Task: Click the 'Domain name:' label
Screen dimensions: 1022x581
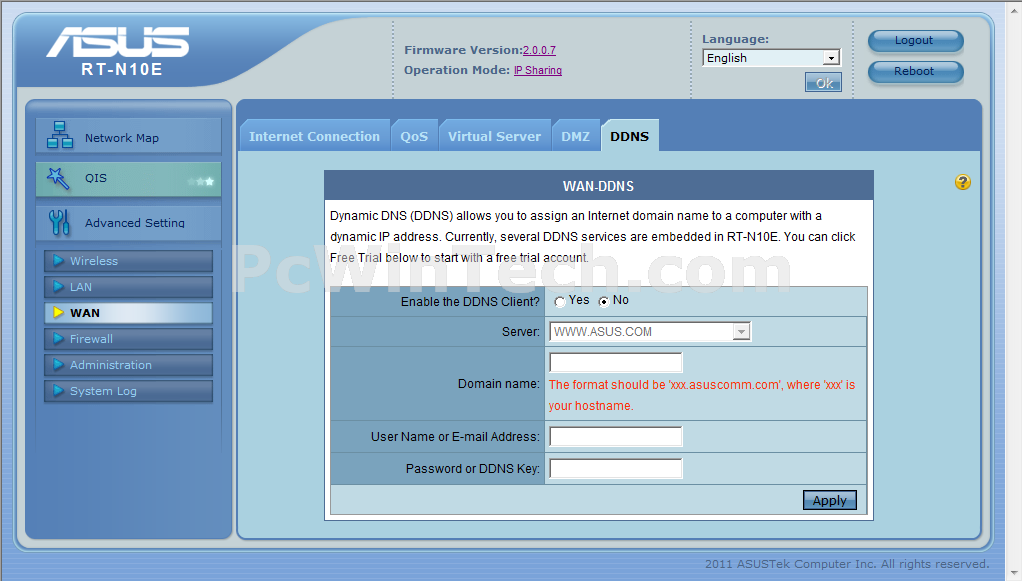Action: pos(499,384)
